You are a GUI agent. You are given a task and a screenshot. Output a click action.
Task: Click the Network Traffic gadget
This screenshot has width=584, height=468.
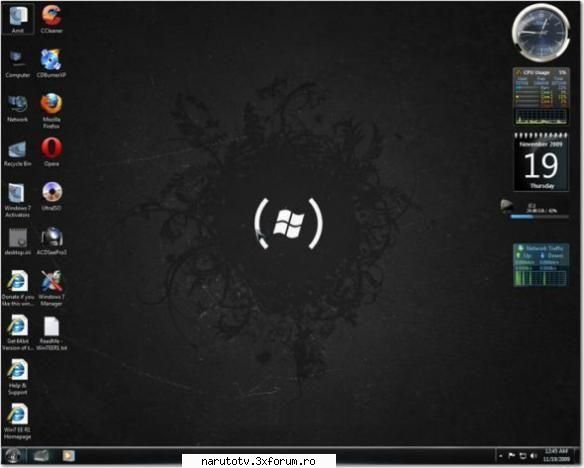coord(541,265)
